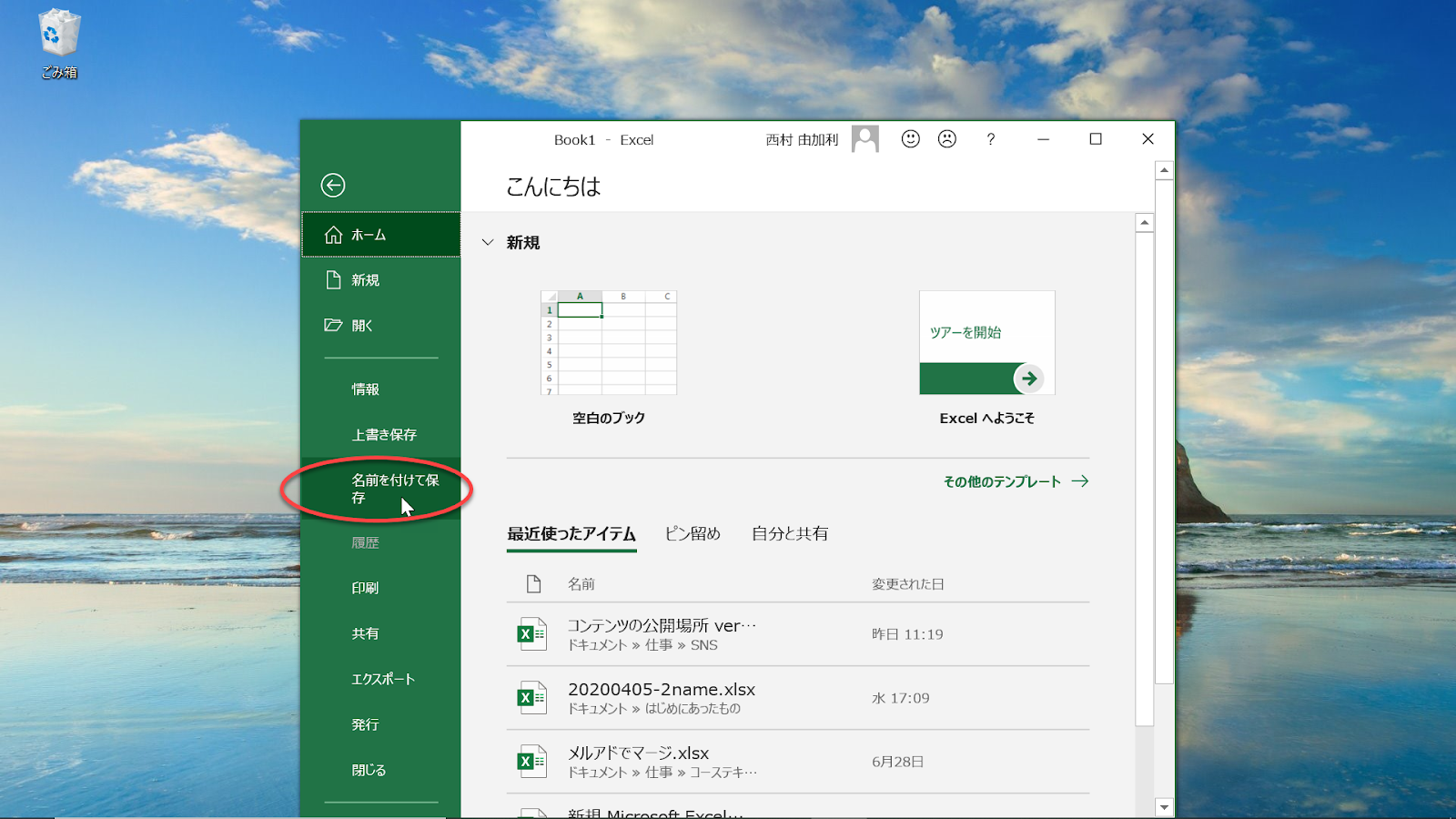
Task: Open the Recycle Bin (ごみ箱) on desktop
Action: click(59, 44)
